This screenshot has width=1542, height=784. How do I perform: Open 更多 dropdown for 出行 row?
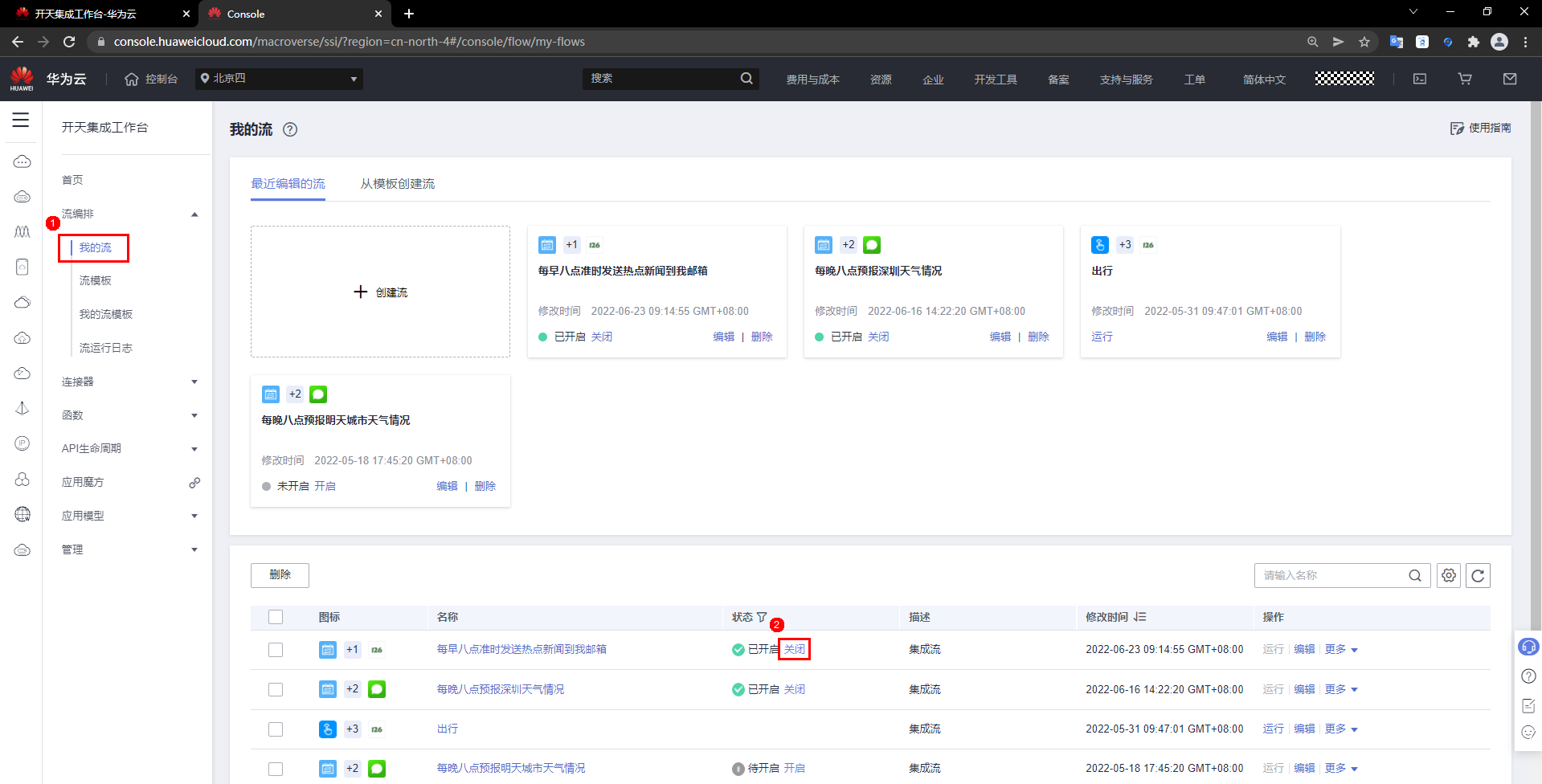[x=1341, y=729]
